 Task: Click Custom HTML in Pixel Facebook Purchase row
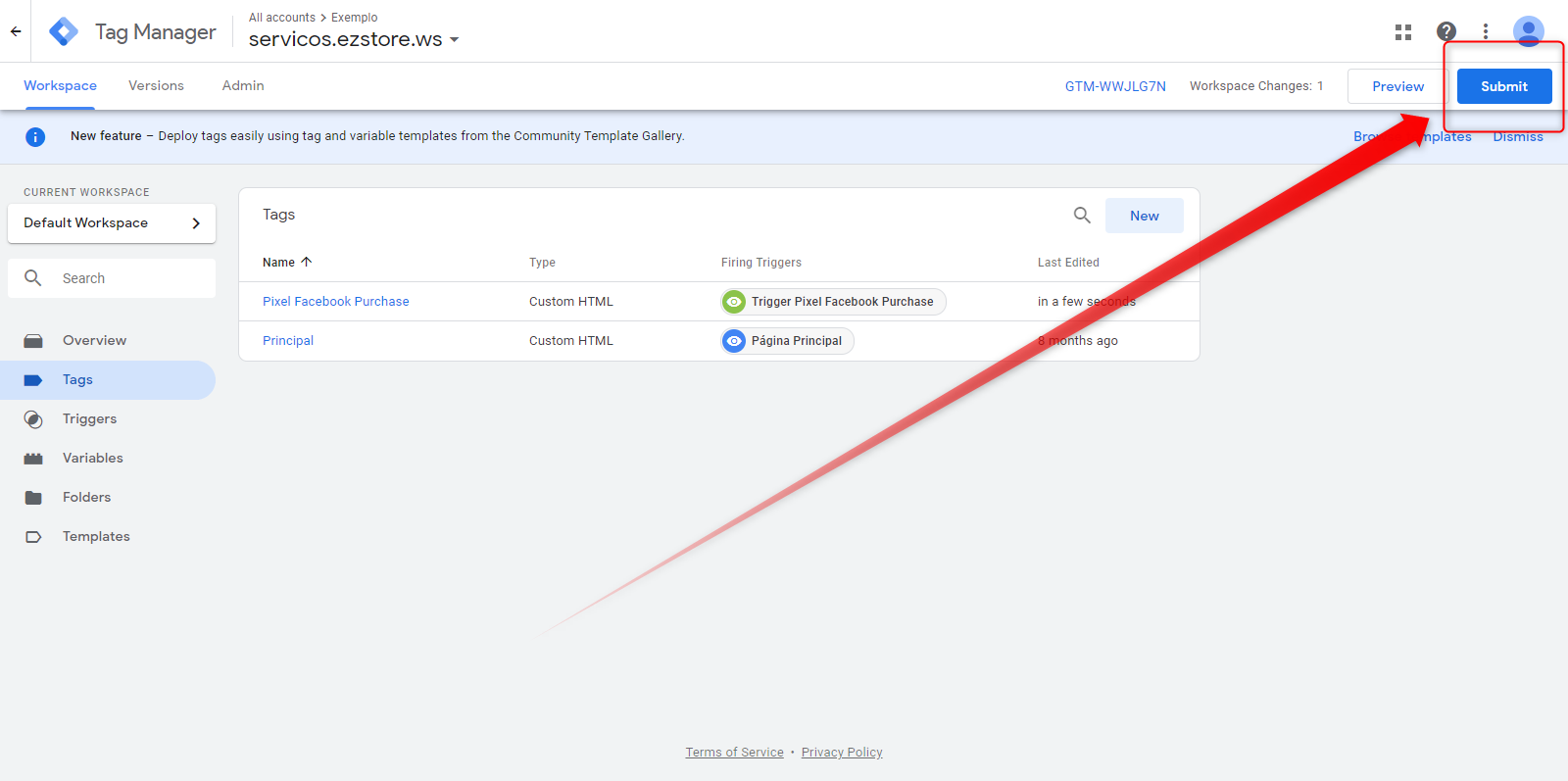(x=571, y=302)
